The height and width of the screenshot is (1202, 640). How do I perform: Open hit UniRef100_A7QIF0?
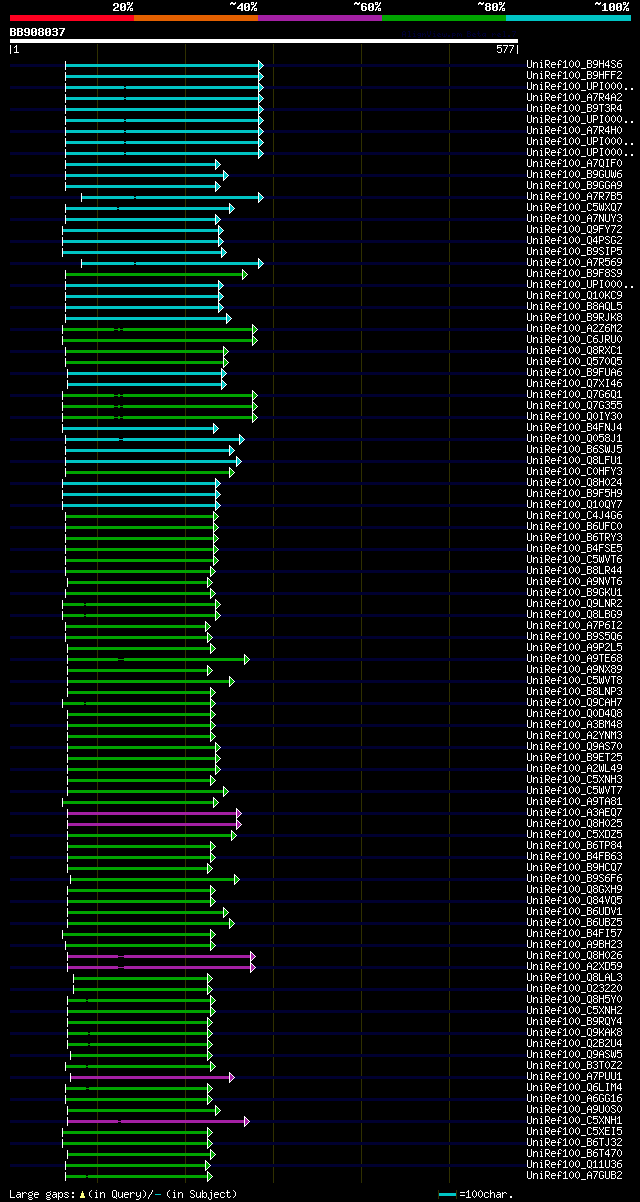(574, 163)
